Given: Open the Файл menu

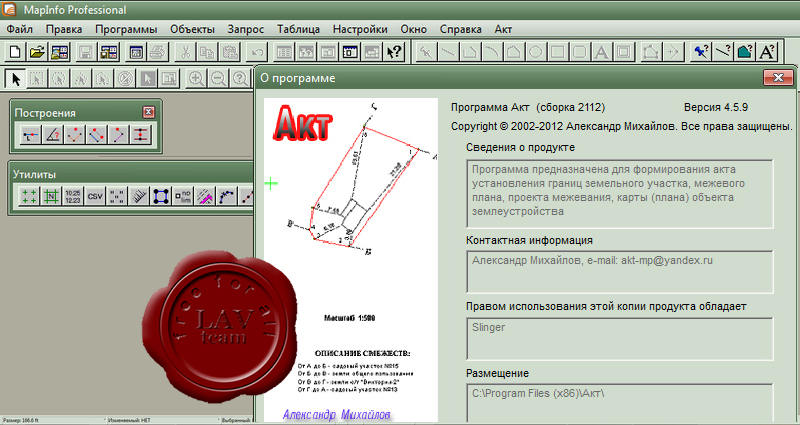Looking at the screenshot, I should pos(20,29).
